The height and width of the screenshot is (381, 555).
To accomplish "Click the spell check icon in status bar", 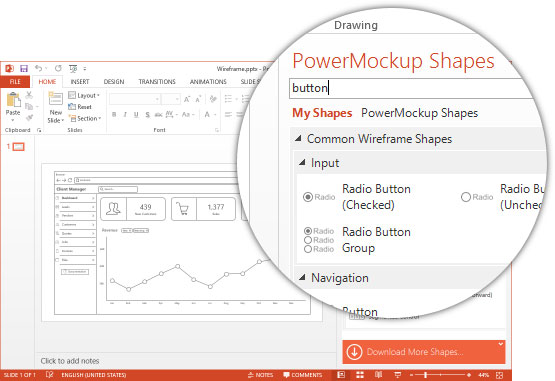I will 50,375.
